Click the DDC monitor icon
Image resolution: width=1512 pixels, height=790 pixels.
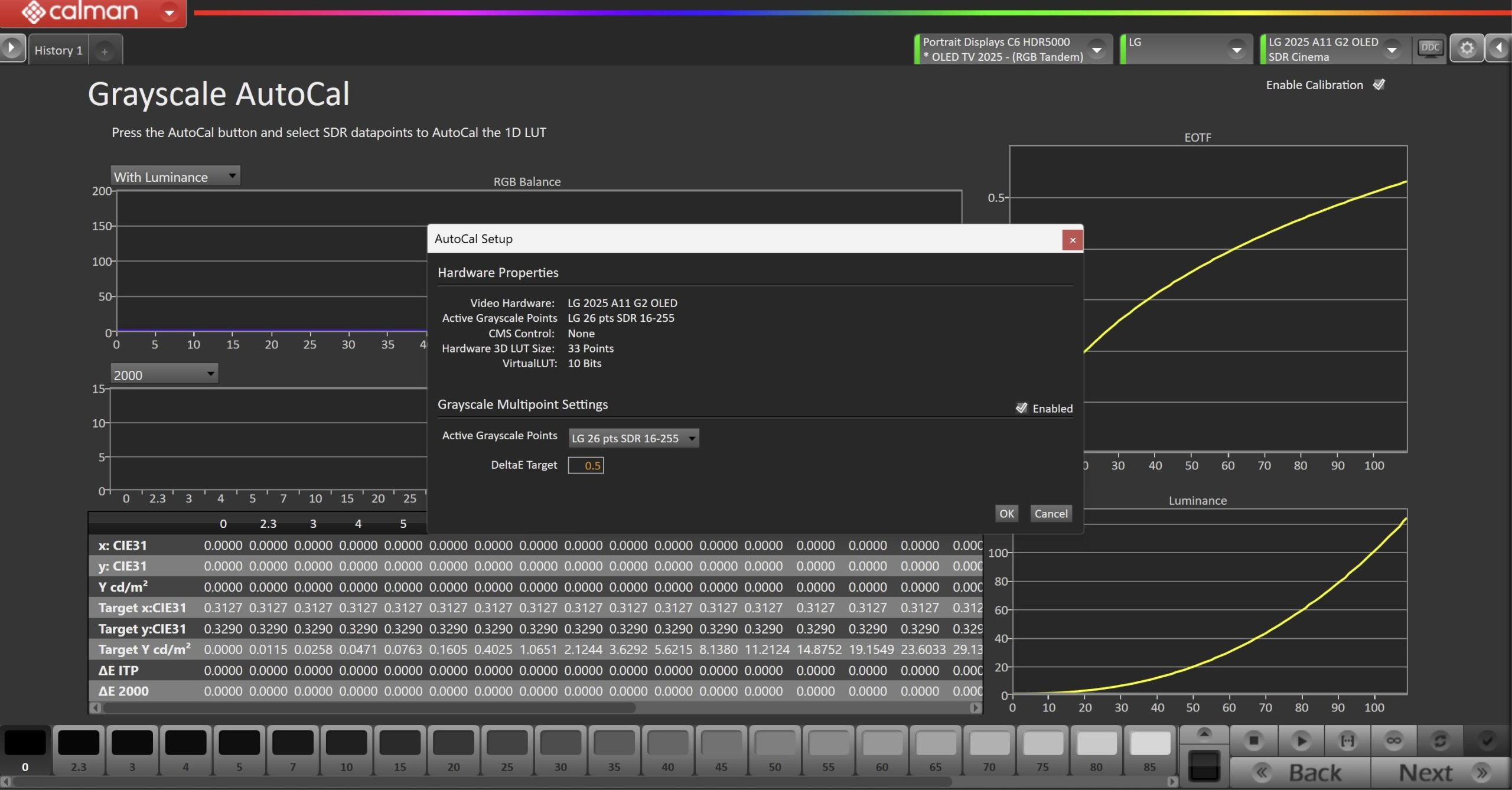point(1429,48)
